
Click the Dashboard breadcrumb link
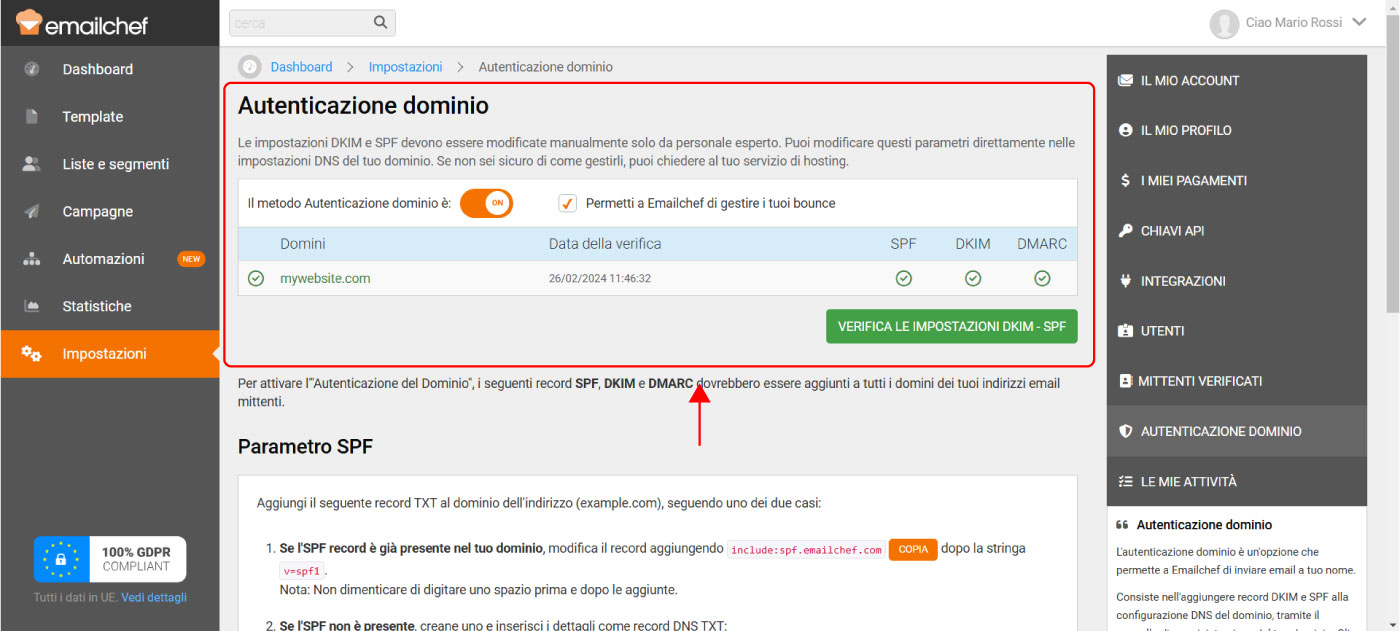click(301, 67)
